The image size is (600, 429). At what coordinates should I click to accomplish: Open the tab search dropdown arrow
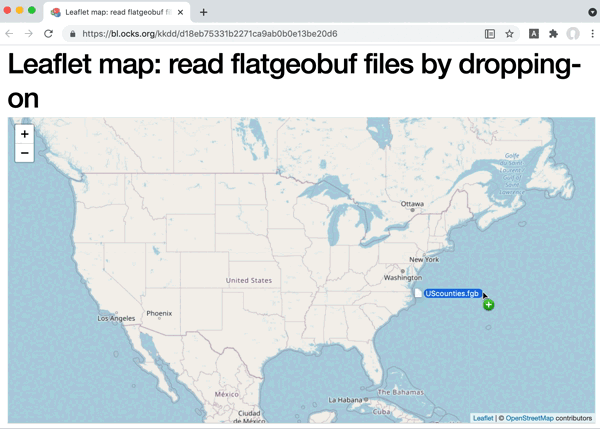point(592,12)
